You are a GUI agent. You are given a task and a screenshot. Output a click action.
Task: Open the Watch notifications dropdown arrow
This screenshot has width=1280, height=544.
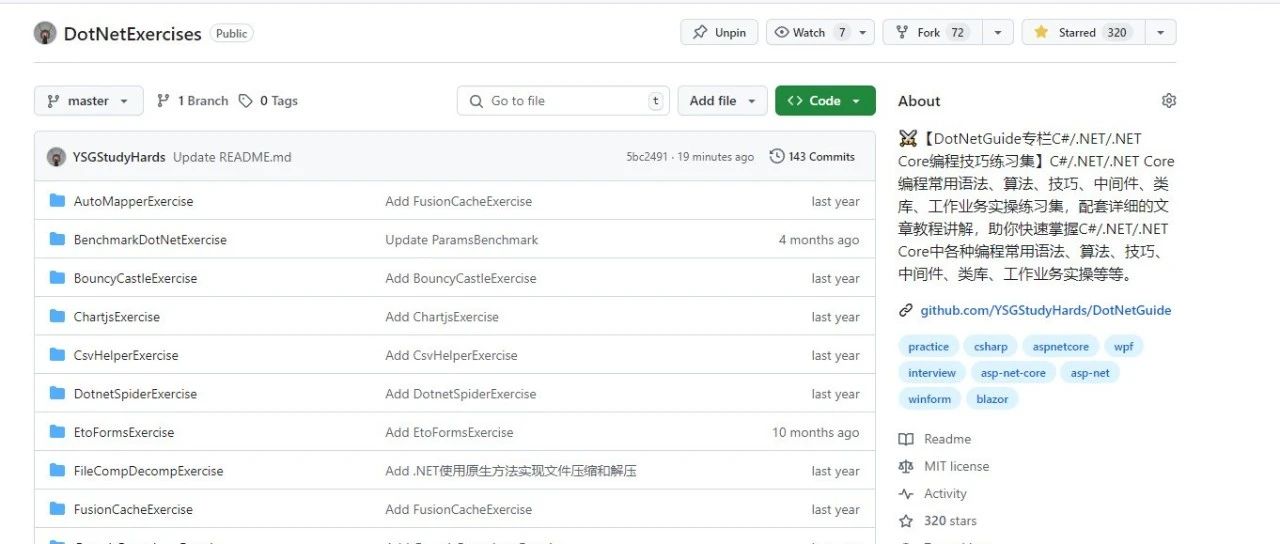click(864, 32)
